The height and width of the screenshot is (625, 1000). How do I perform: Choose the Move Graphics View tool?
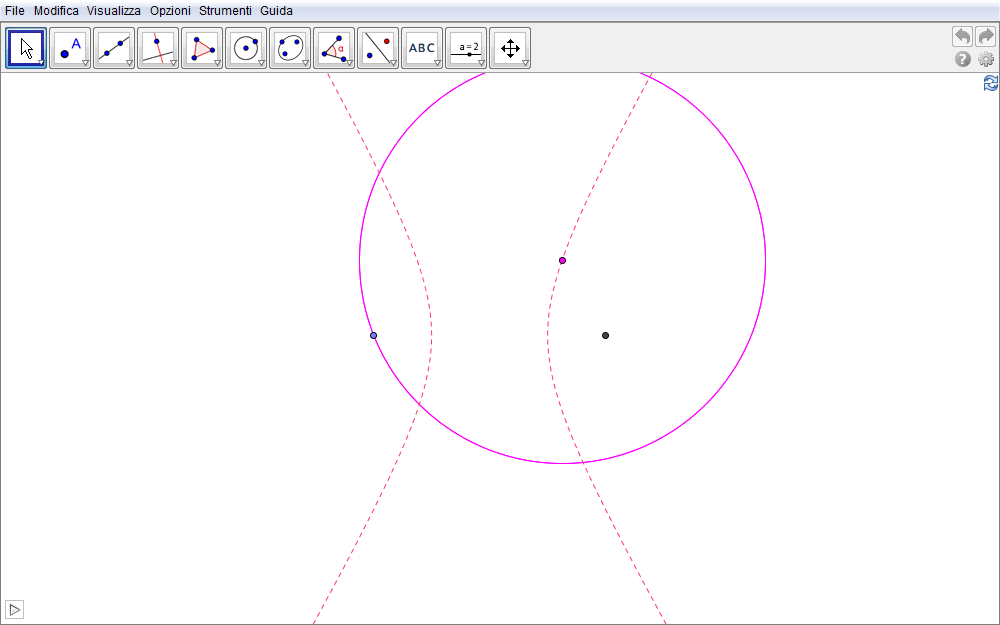pyautogui.click(x=510, y=48)
